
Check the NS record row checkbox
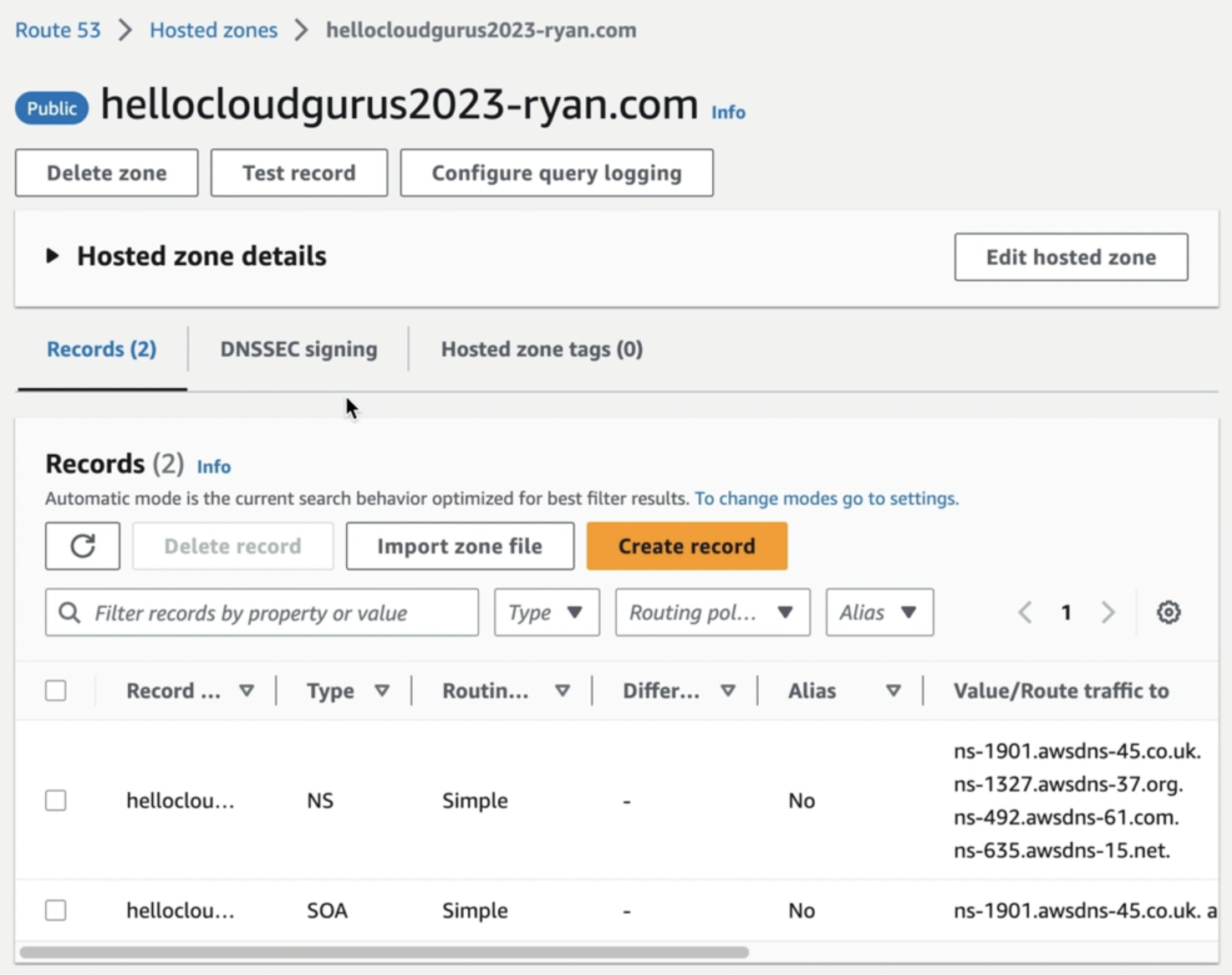click(x=56, y=800)
